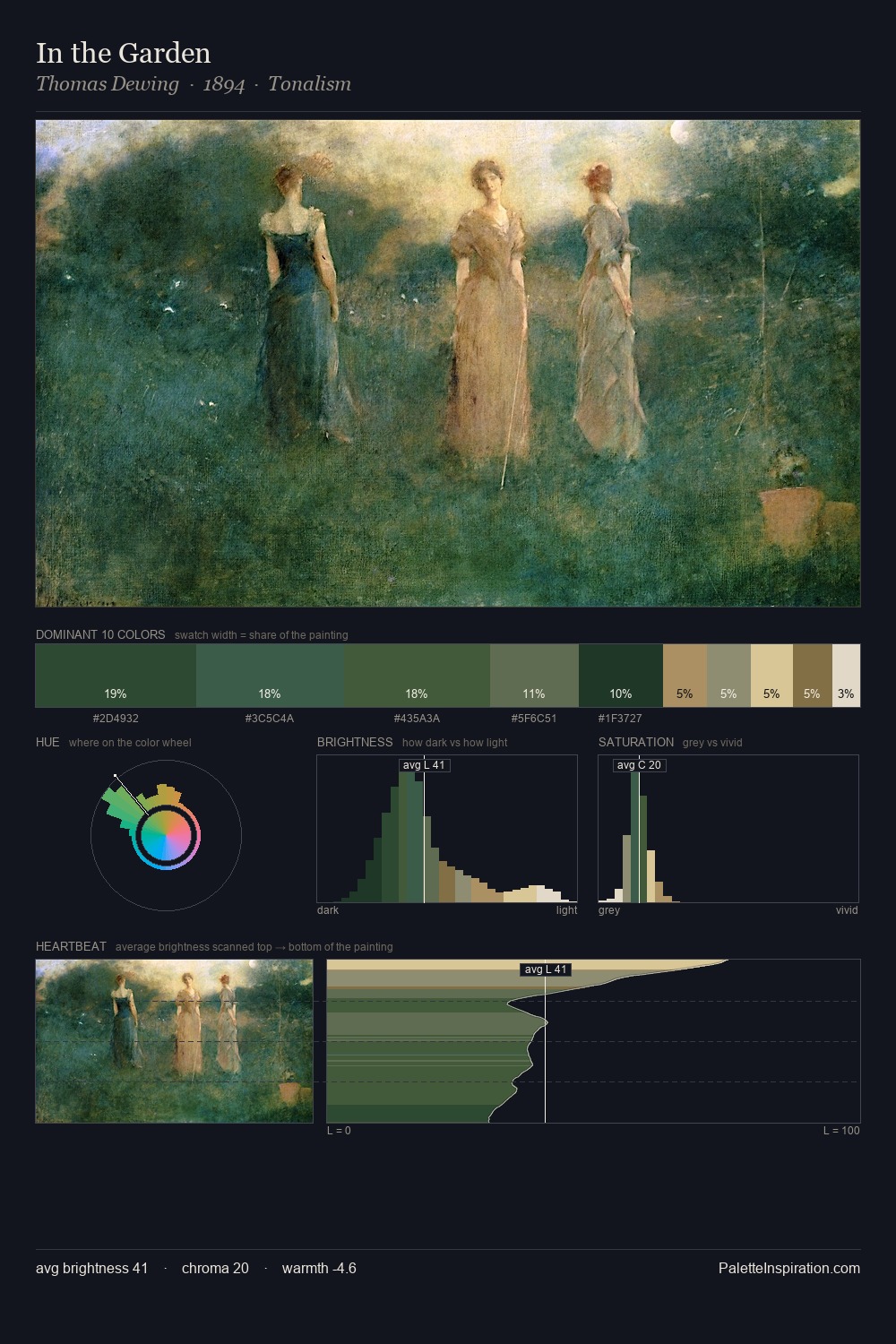Viewport: 896px width, 1344px height.
Task: Click the 19% swatch #2D4932
Action: tap(116, 676)
